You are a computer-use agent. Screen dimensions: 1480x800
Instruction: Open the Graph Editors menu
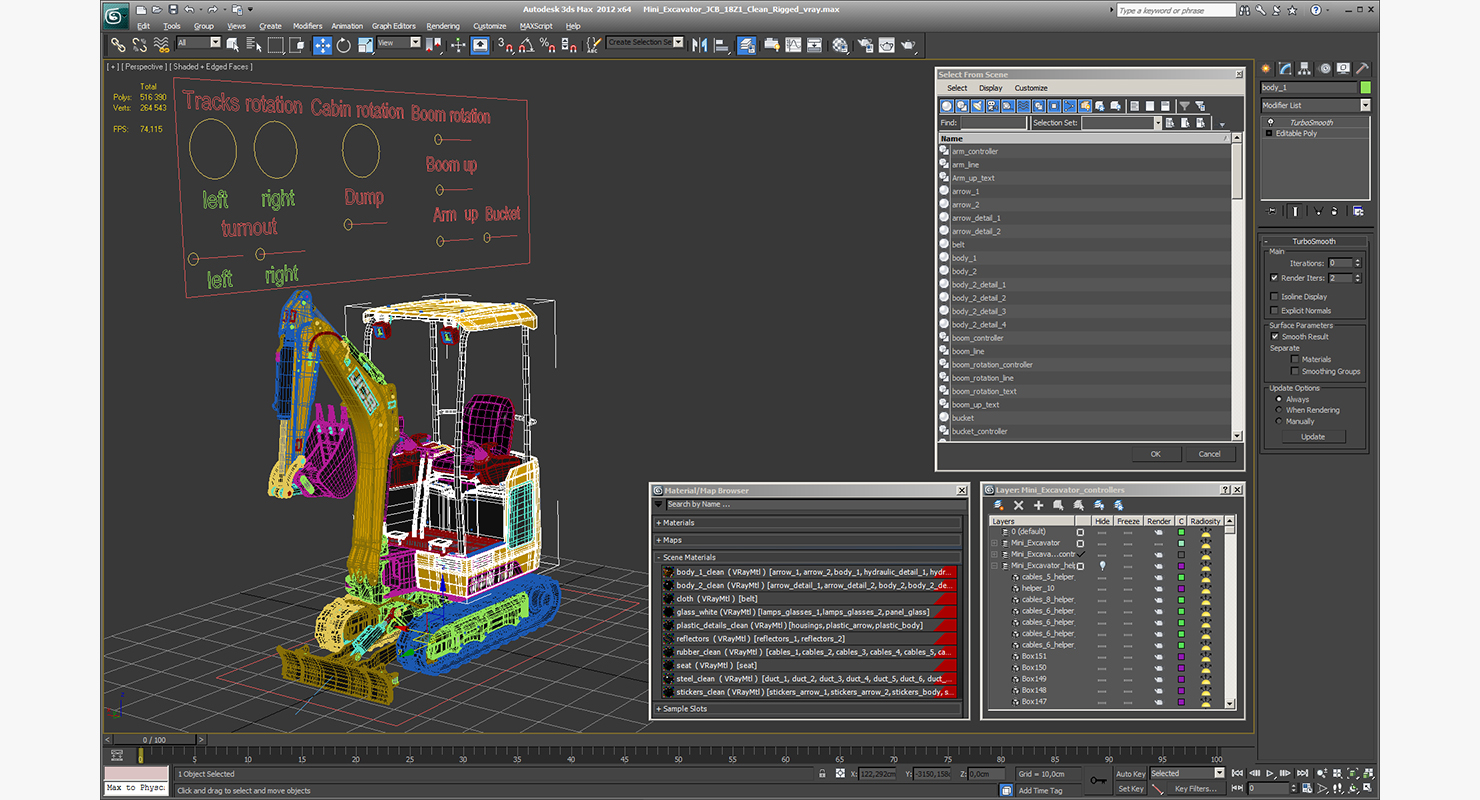click(394, 26)
